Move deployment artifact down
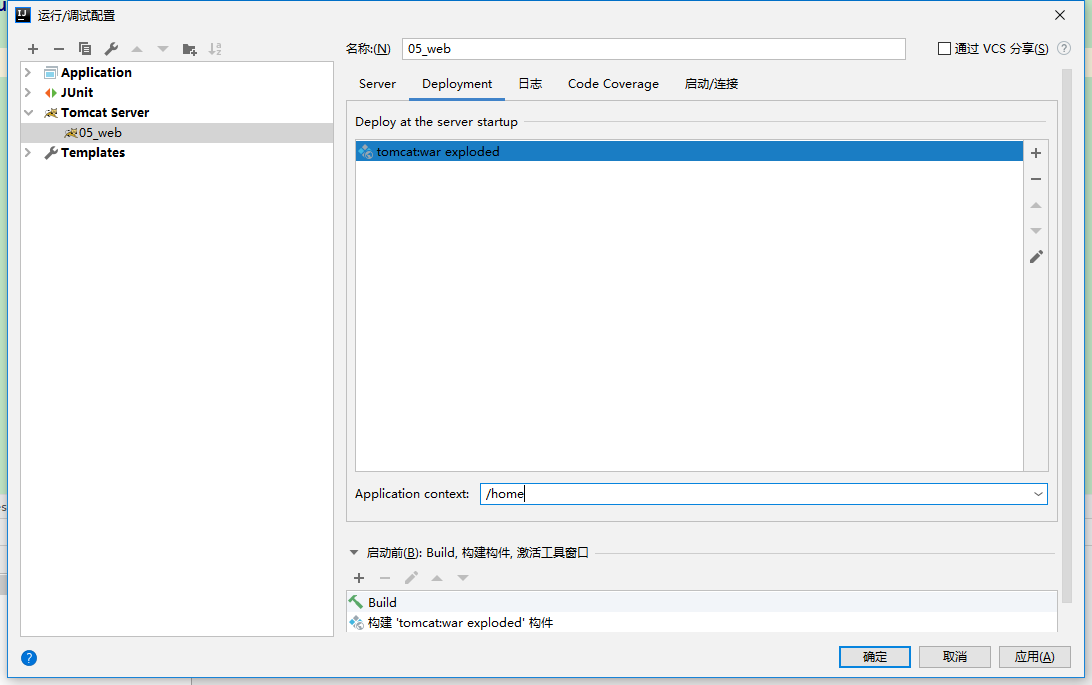Image resolution: width=1092 pixels, height=685 pixels. tap(1036, 230)
